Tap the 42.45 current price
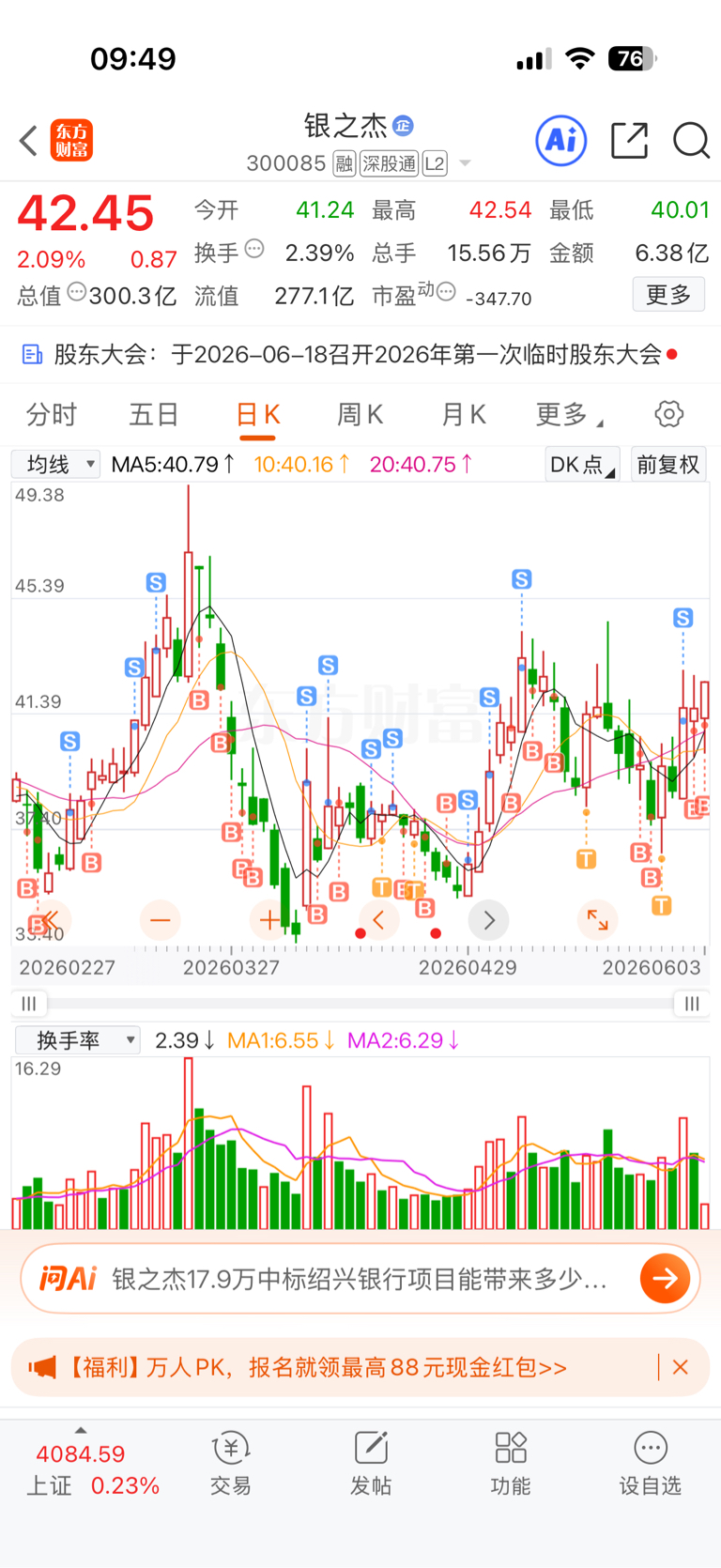This screenshot has height=1568, width=721. (85, 214)
